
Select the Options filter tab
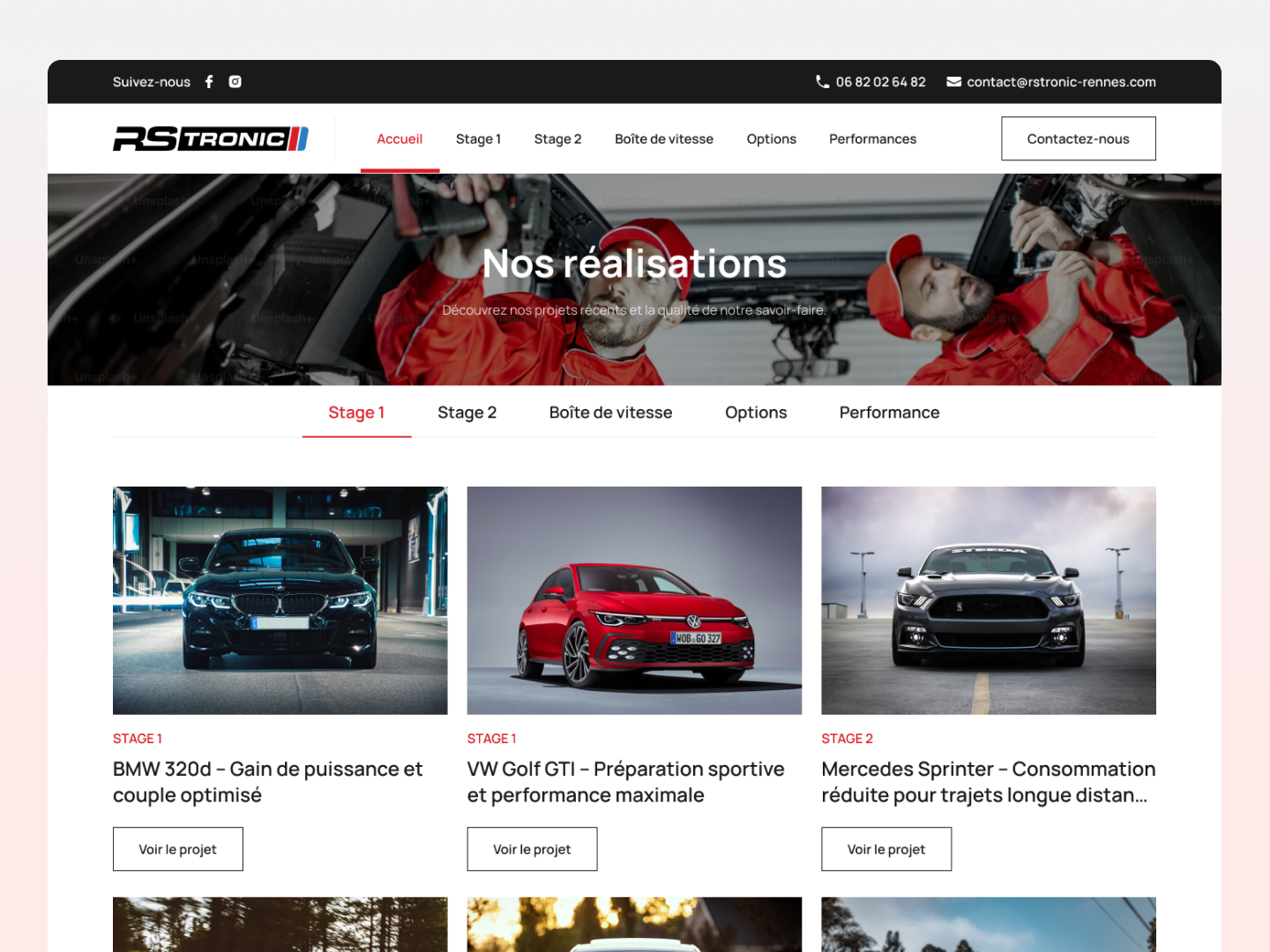(x=756, y=413)
